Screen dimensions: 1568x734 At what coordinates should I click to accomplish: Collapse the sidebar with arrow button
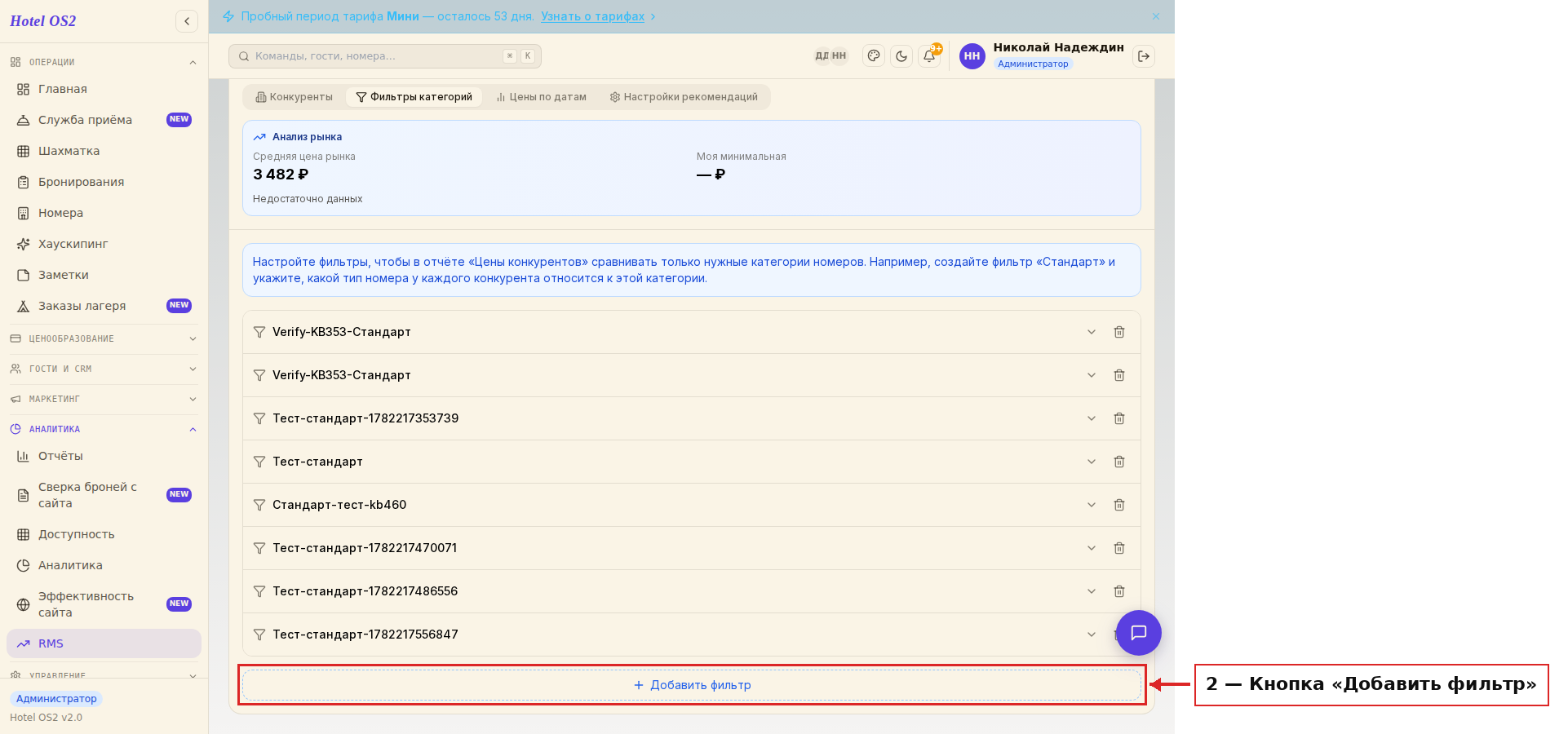pos(187,21)
